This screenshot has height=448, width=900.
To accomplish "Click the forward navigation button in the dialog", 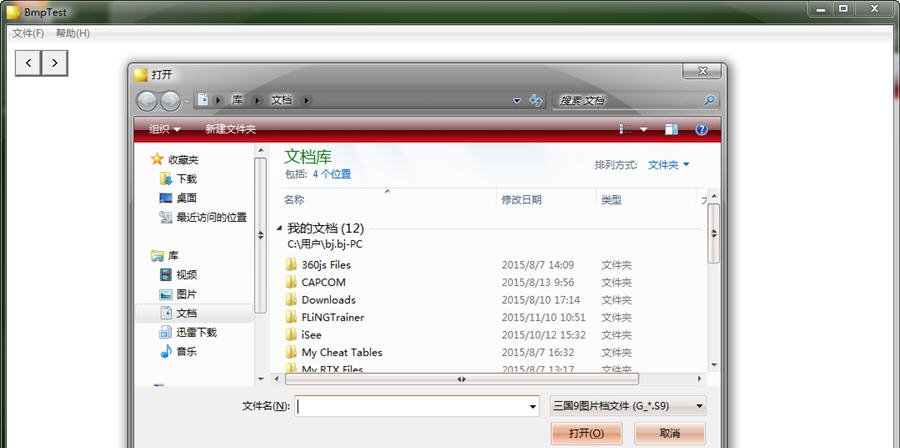I will click(170, 101).
